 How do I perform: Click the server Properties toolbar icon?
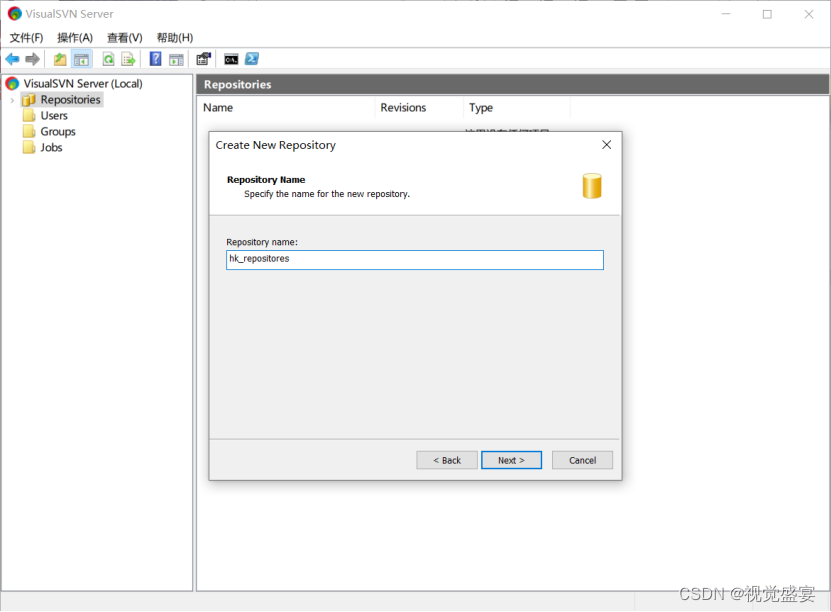point(204,59)
